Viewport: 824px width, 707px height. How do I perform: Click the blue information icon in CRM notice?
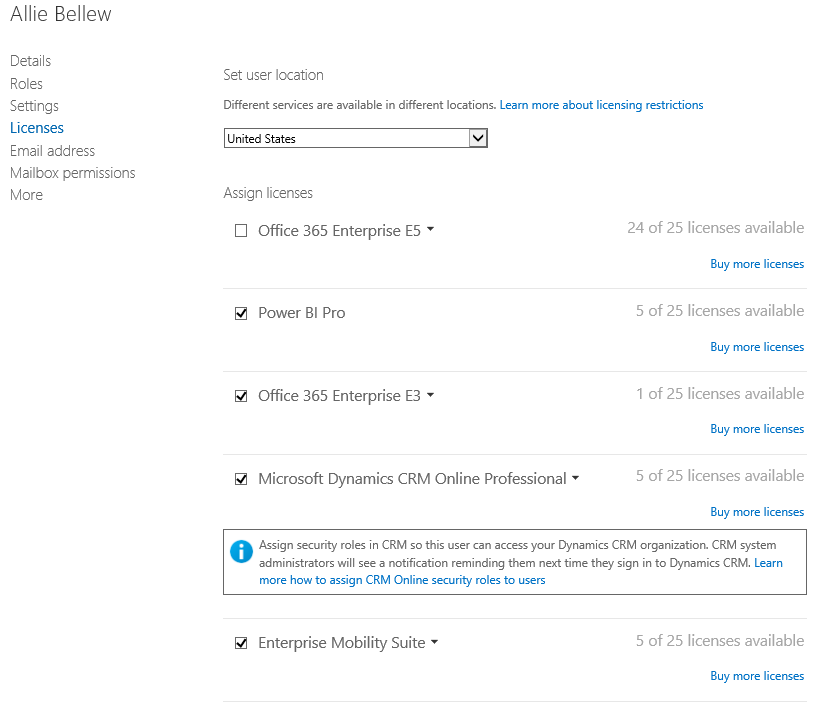(x=241, y=551)
